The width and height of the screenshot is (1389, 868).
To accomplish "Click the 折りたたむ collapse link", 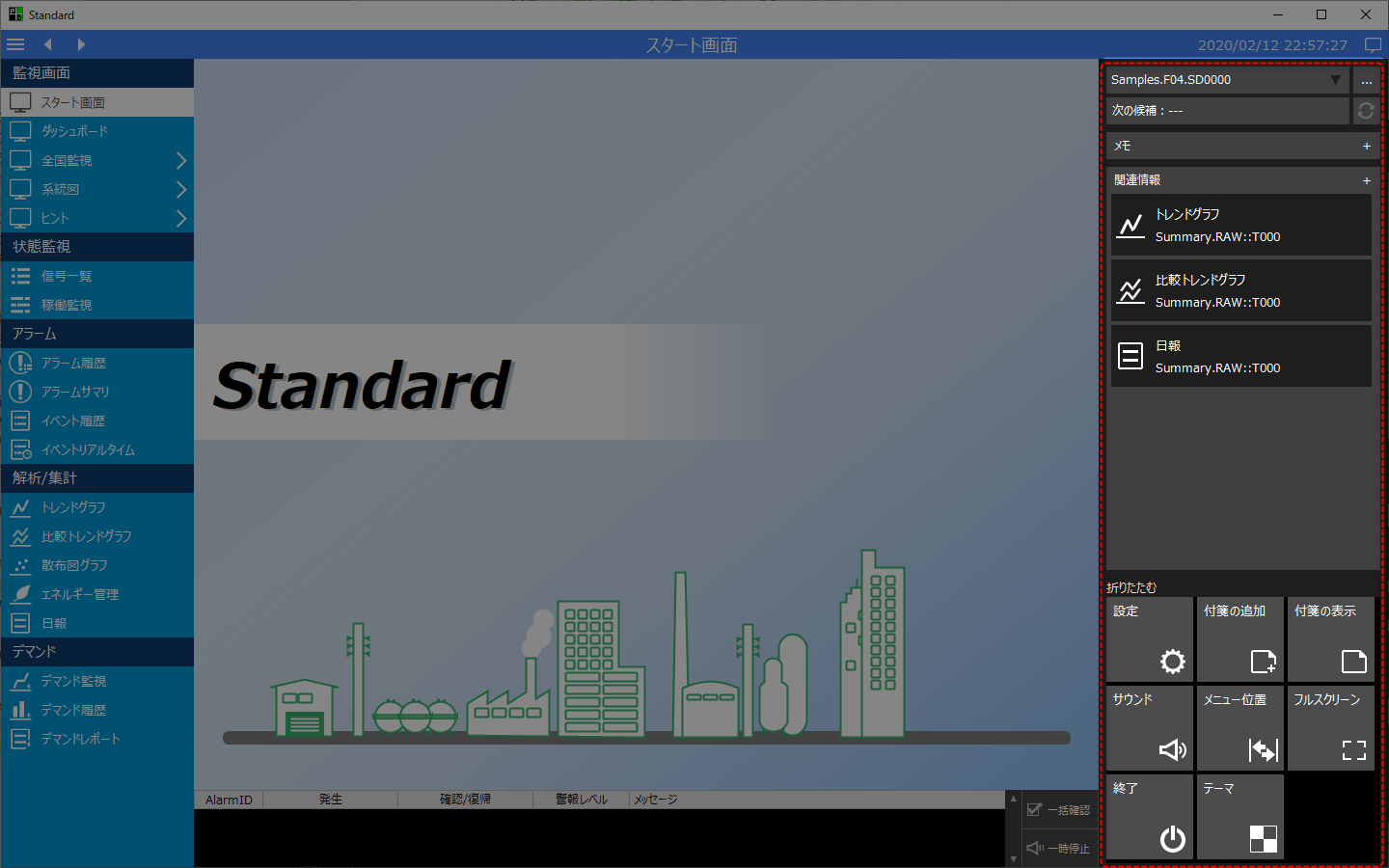I will coord(1131,587).
